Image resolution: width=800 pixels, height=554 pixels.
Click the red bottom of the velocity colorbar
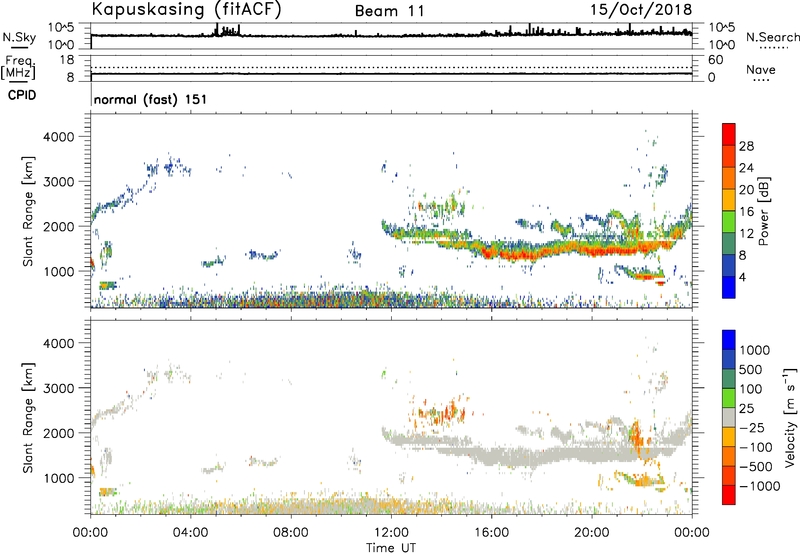(729, 495)
